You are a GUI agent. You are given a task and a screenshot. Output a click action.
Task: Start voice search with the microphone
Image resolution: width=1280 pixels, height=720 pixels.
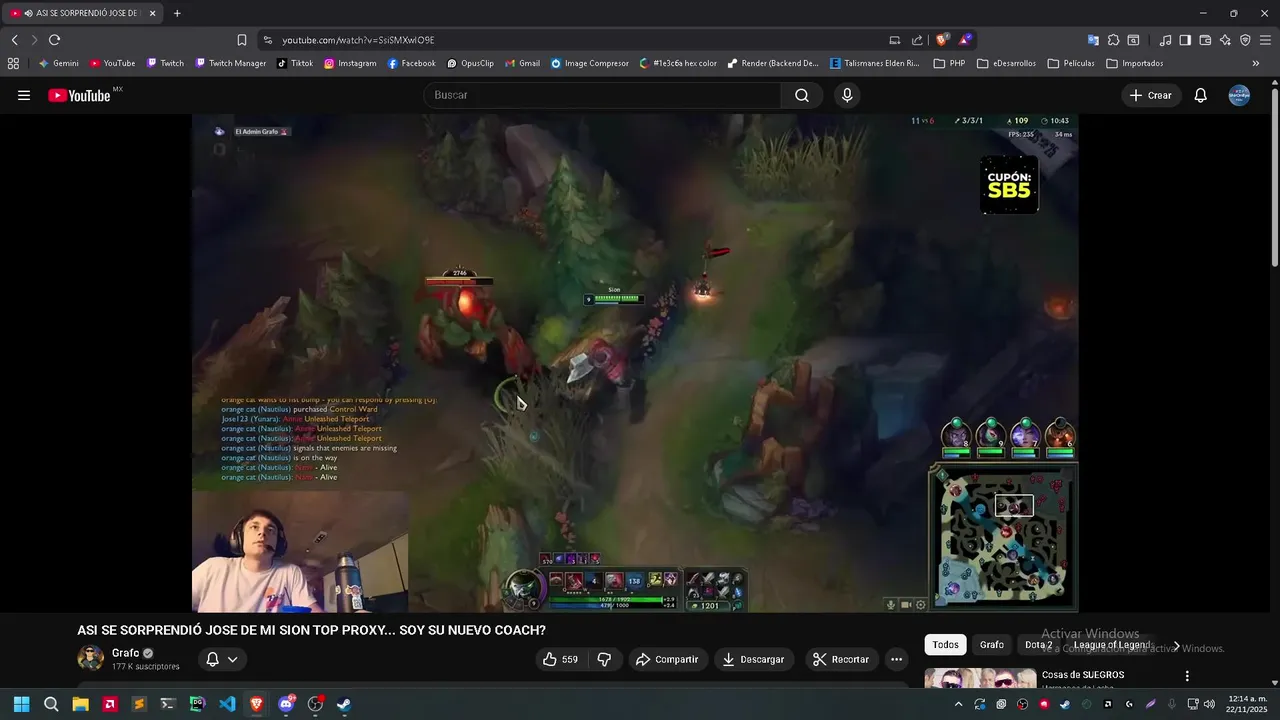pos(847,95)
